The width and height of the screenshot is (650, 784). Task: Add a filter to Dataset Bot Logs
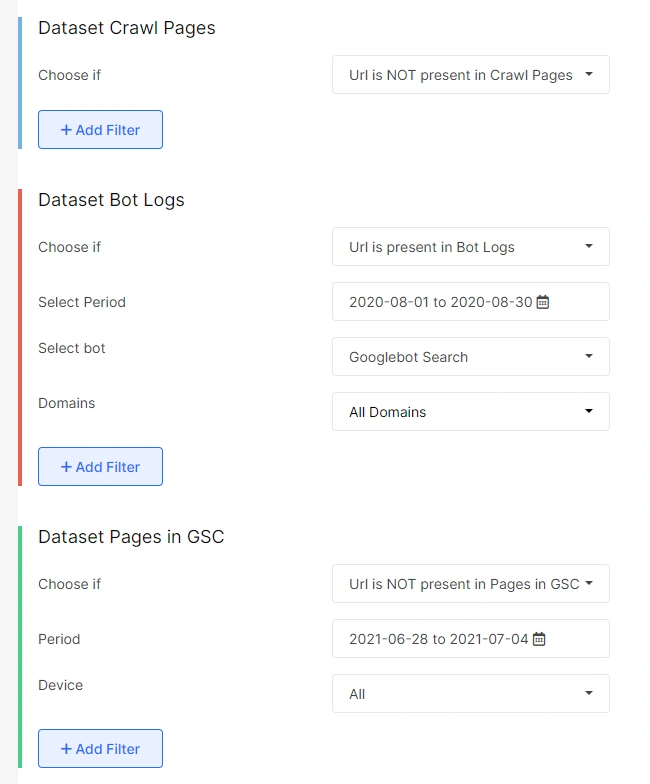(x=100, y=467)
